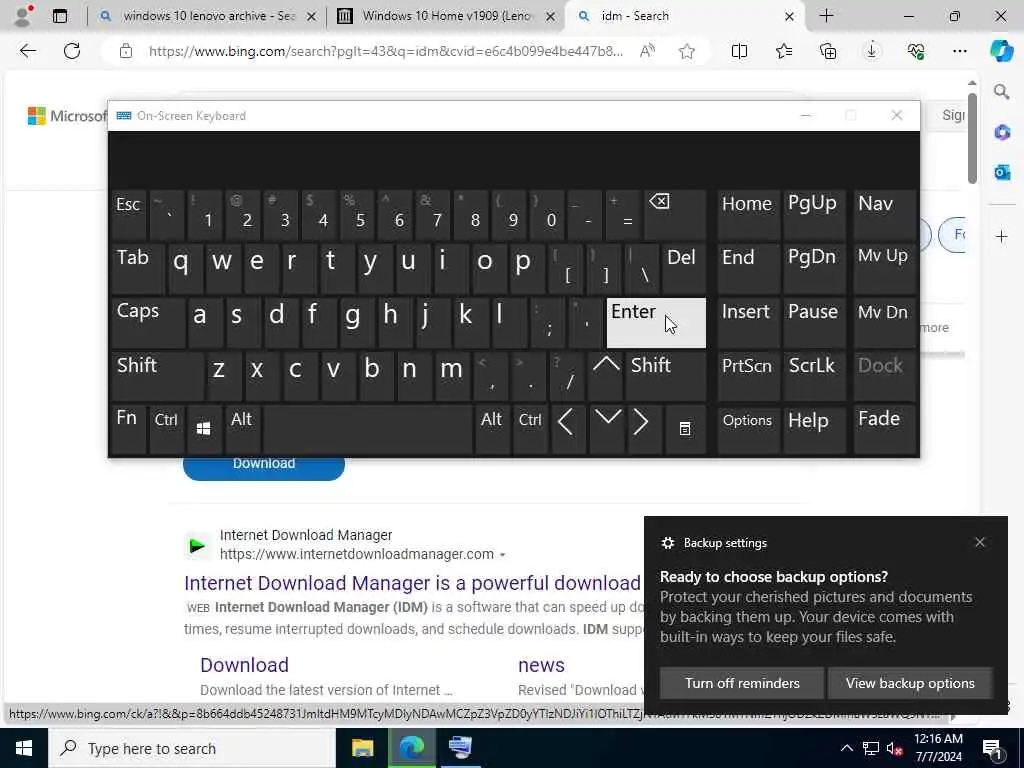1024x768 pixels.
Task: Toggle the Nav key on On-Screen Keyboard
Action: [x=884, y=214]
